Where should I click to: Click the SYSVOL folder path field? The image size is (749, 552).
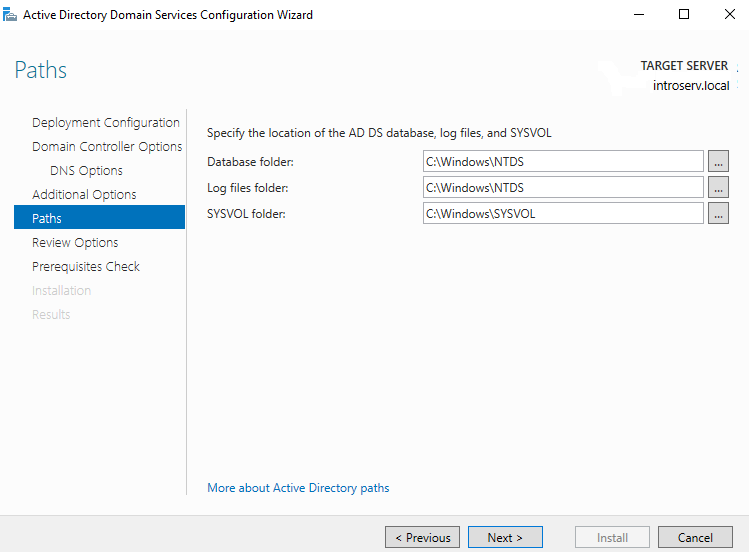[x=563, y=213]
